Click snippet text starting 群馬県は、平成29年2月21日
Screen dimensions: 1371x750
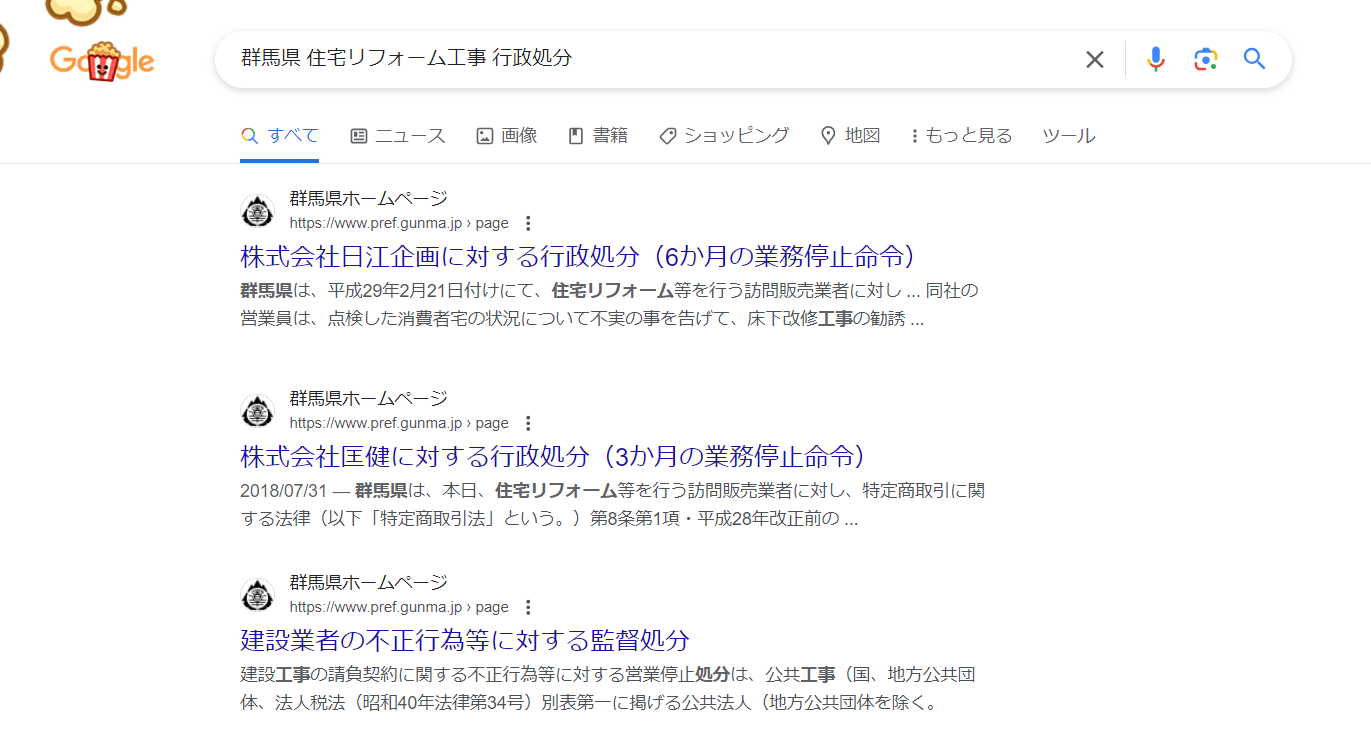(x=609, y=305)
